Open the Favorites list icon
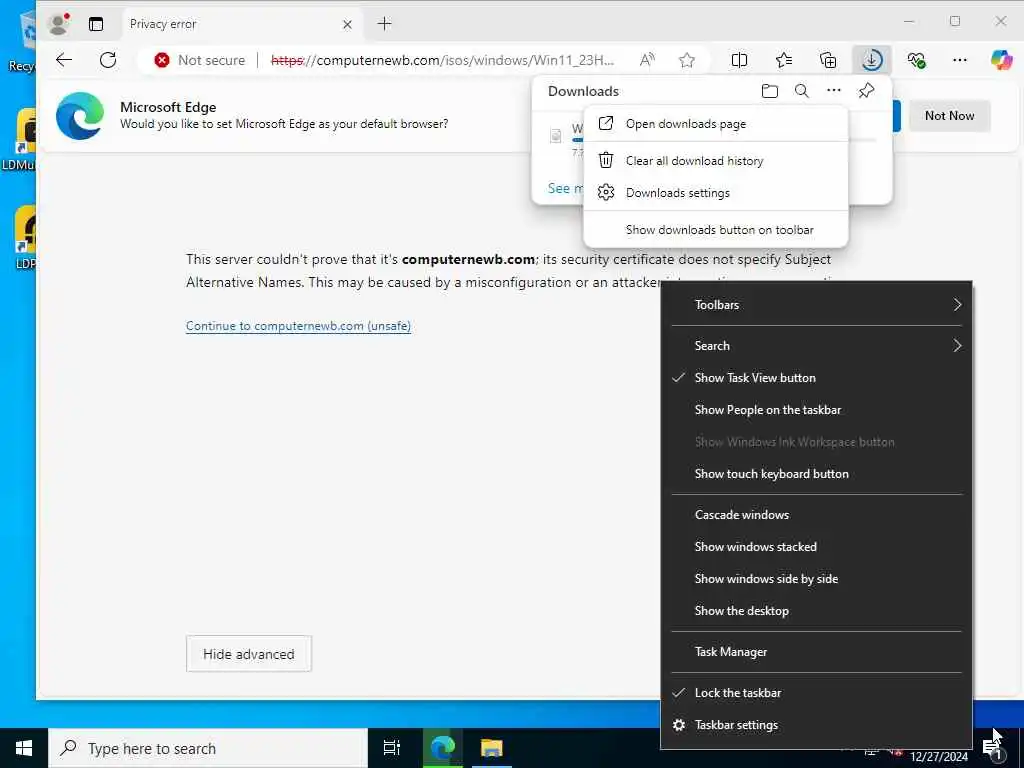Viewport: 1024px width, 768px height. [x=784, y=60]
